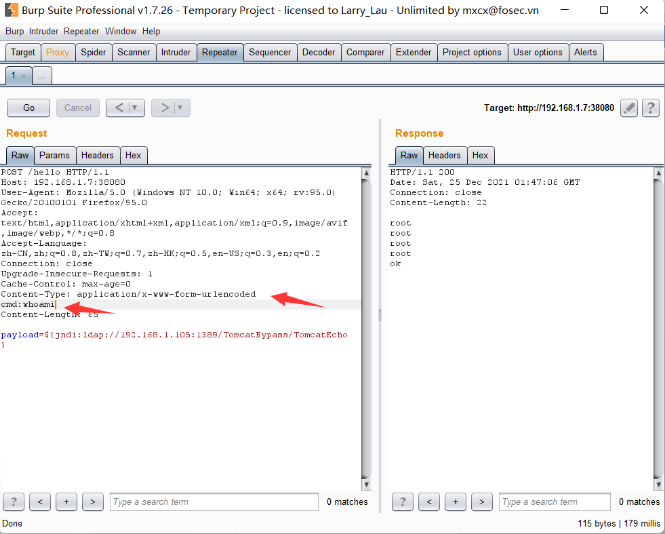Open the back-history dropdown arrow

pos(136,108)
